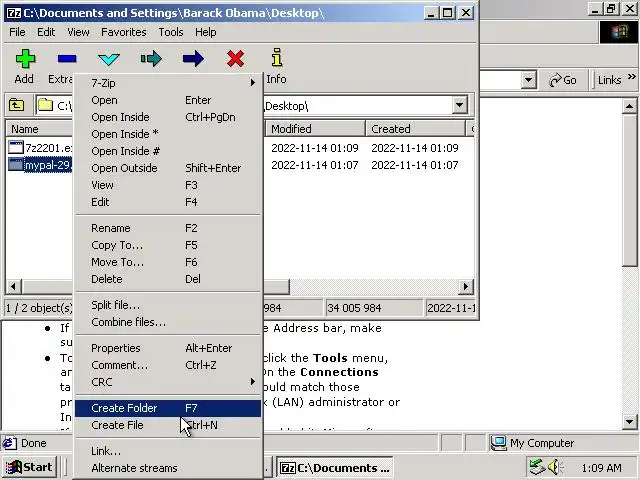Open the Help menu
640x480 pixels.
pyautogui.click(x=205, y=32)
